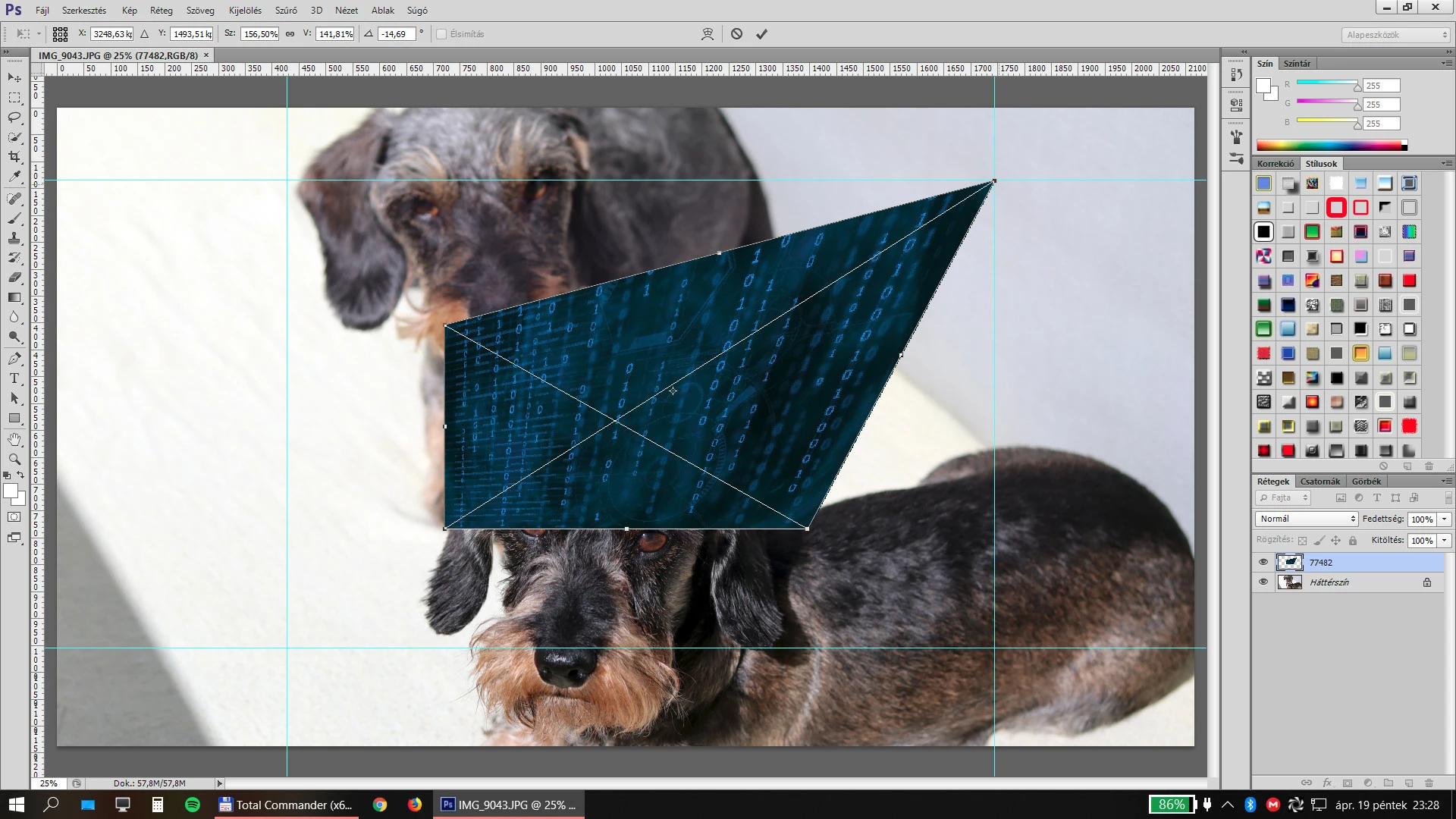Select the Hand tool
Image resolution: width=1456 pixels, height=819 pixels.
pyautogui.click(x=14, y=439)
